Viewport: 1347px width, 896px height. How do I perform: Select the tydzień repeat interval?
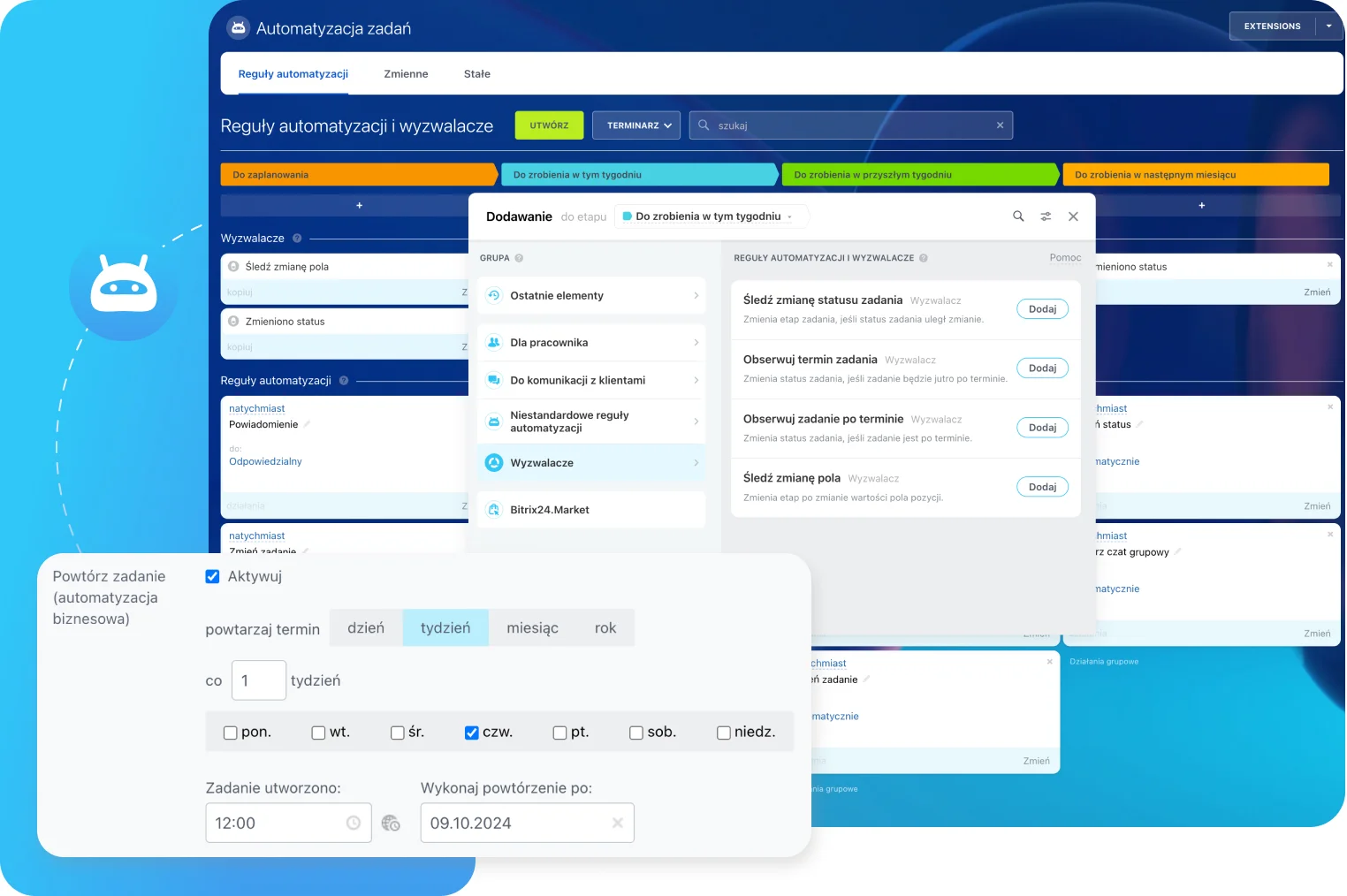click(445, 627)
